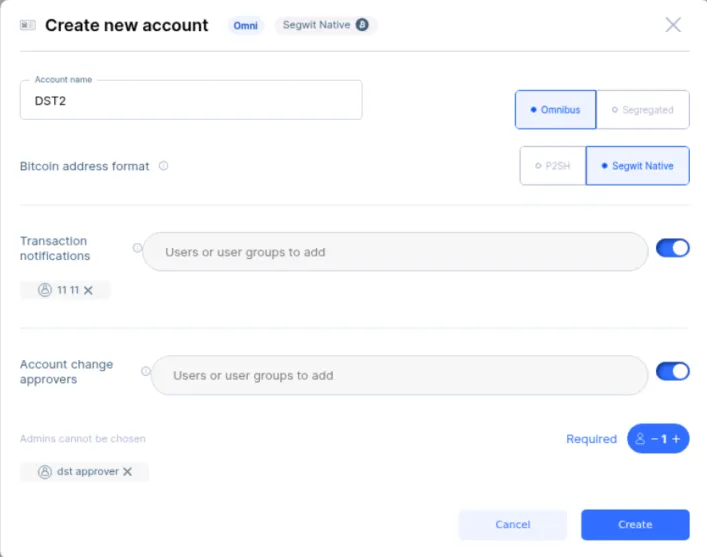
Task: Click the Create new account title
Action: click(127, 26)
